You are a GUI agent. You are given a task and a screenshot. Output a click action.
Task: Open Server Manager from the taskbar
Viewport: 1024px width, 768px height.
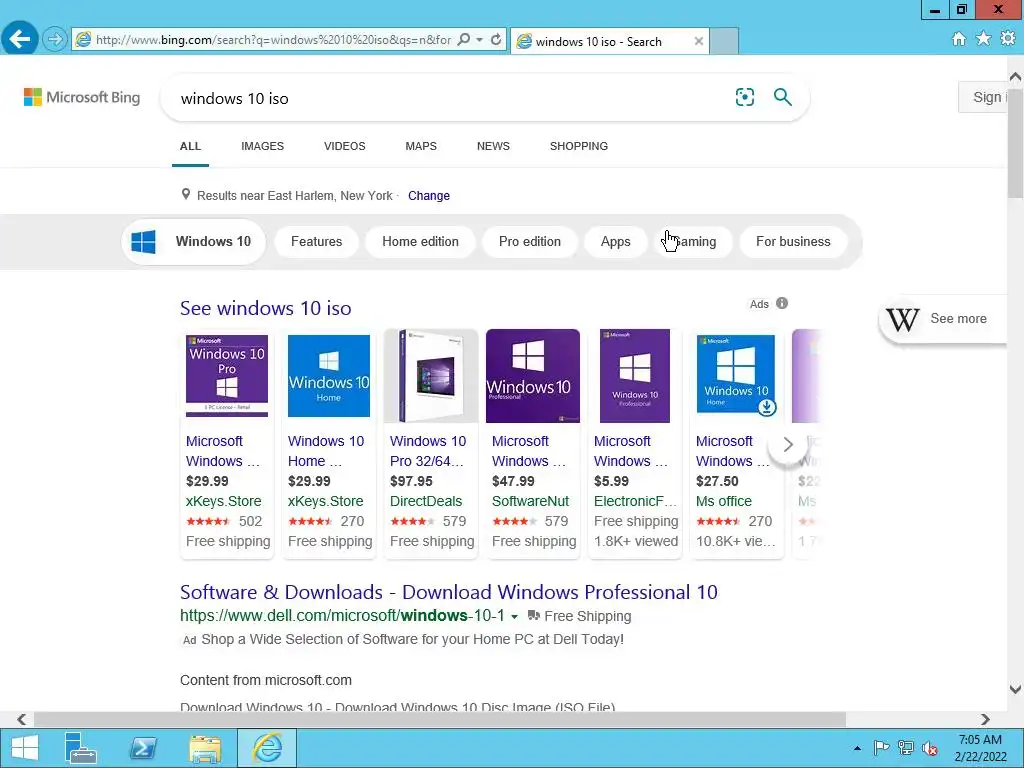(x=80, y=748)
